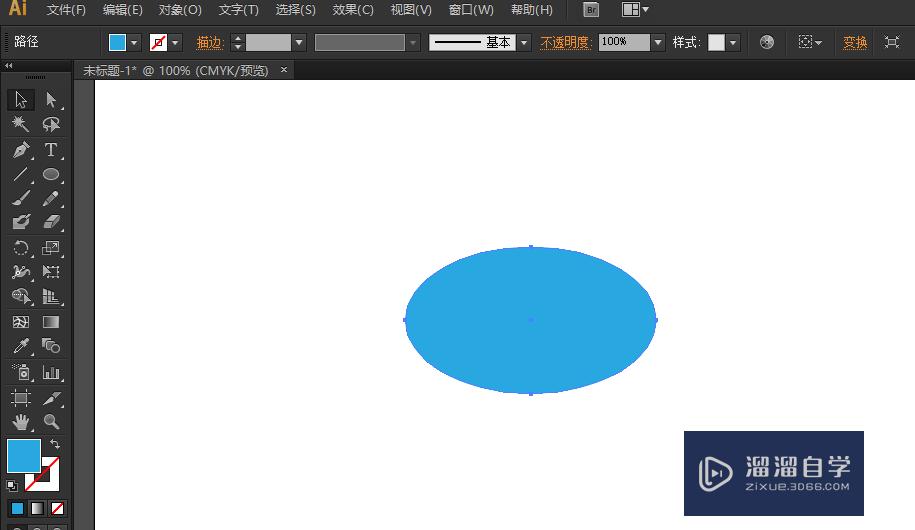This screenshot has width=915, height=530.
Task: Open the 对象(O) menu
Action: pos(180,10)
